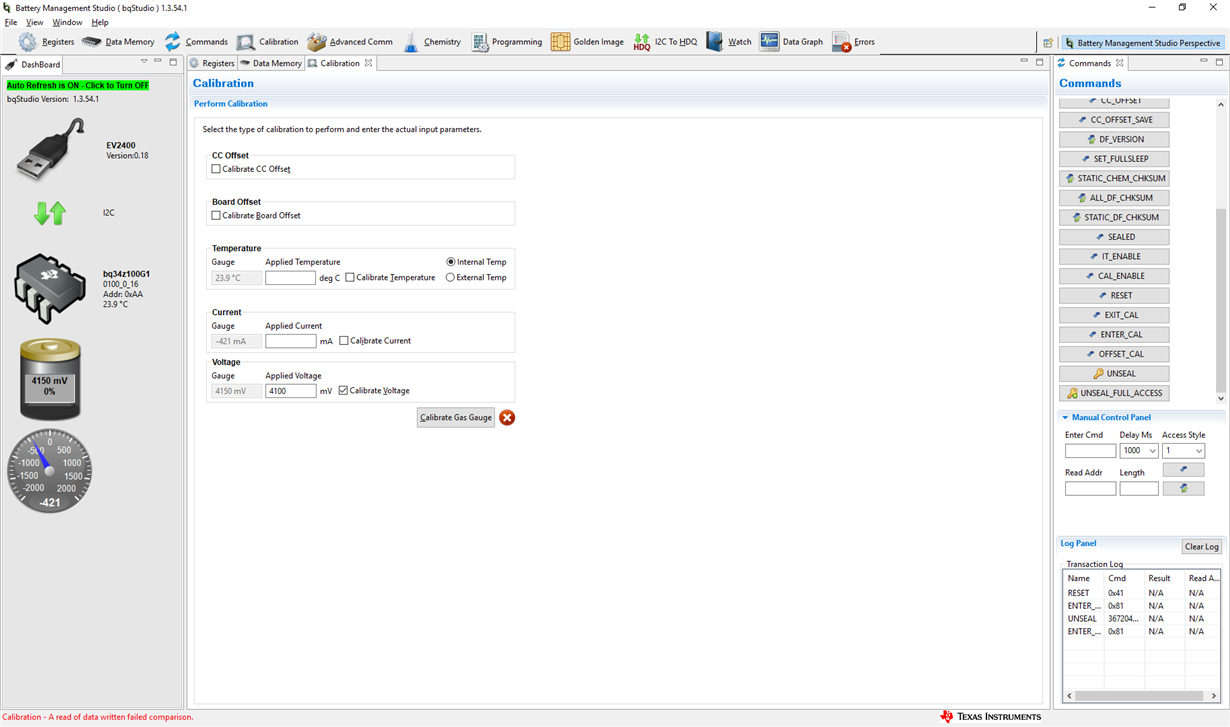Send the UNSEAL command
This screenshot has height=727, width=1230.
click(x=1114, y=374)
